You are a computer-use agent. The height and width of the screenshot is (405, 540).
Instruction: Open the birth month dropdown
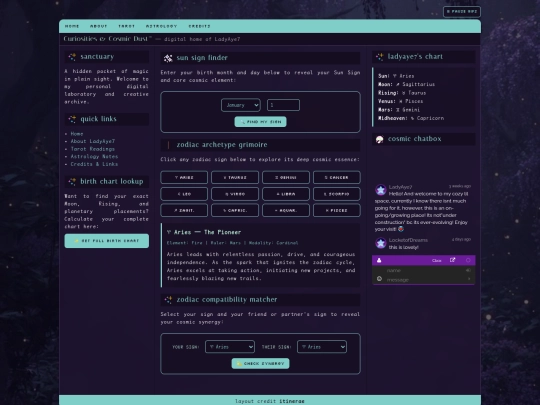click(241, 105)
